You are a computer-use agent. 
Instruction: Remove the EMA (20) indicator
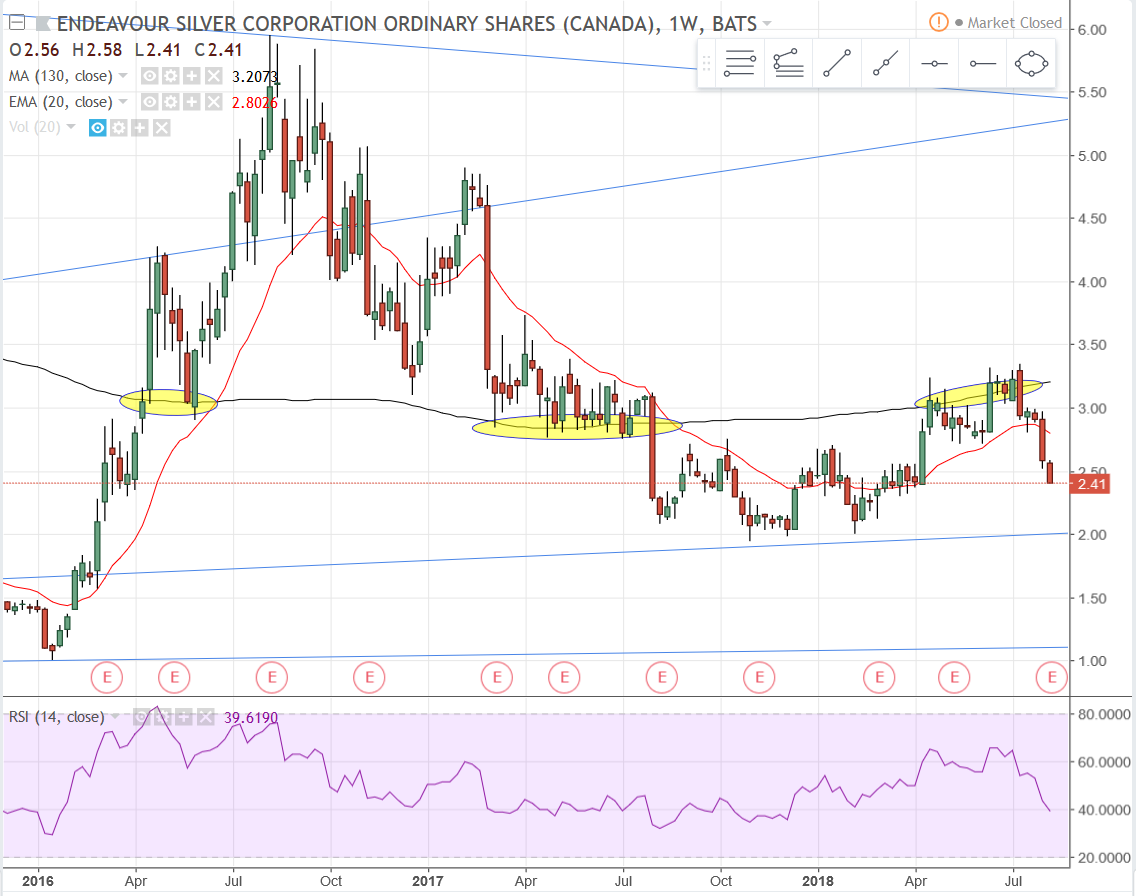213,102
